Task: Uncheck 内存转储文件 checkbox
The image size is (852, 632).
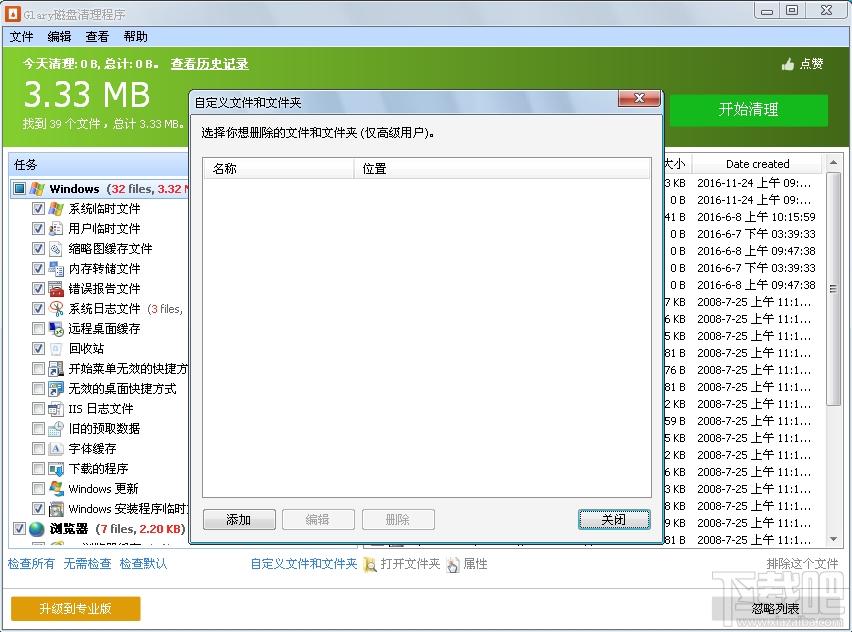Action: pyautogui.click(x=38, y=268)
